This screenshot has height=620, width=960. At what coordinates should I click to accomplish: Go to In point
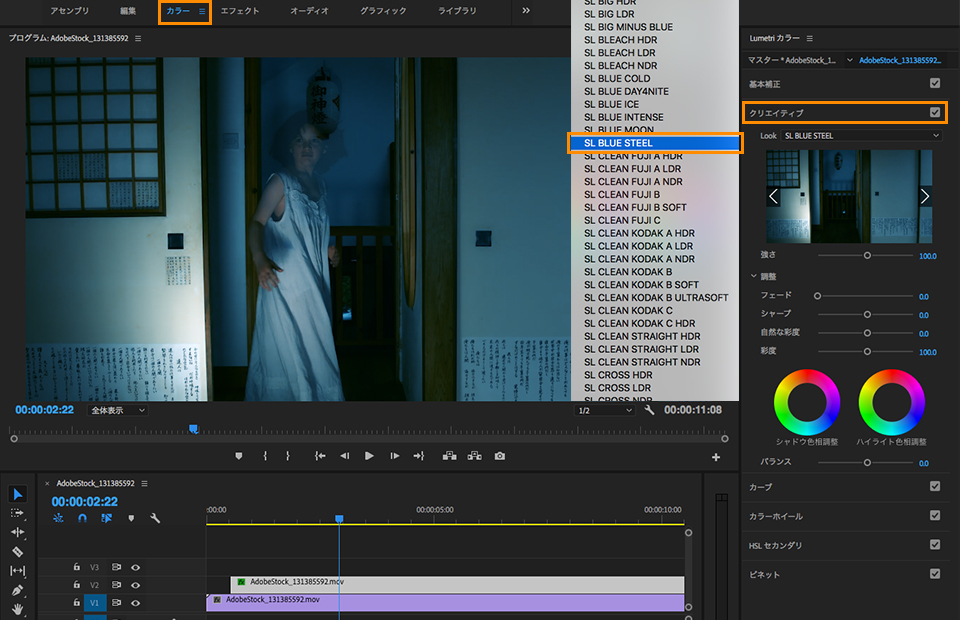pyautogui.click(x=320, y=456)
